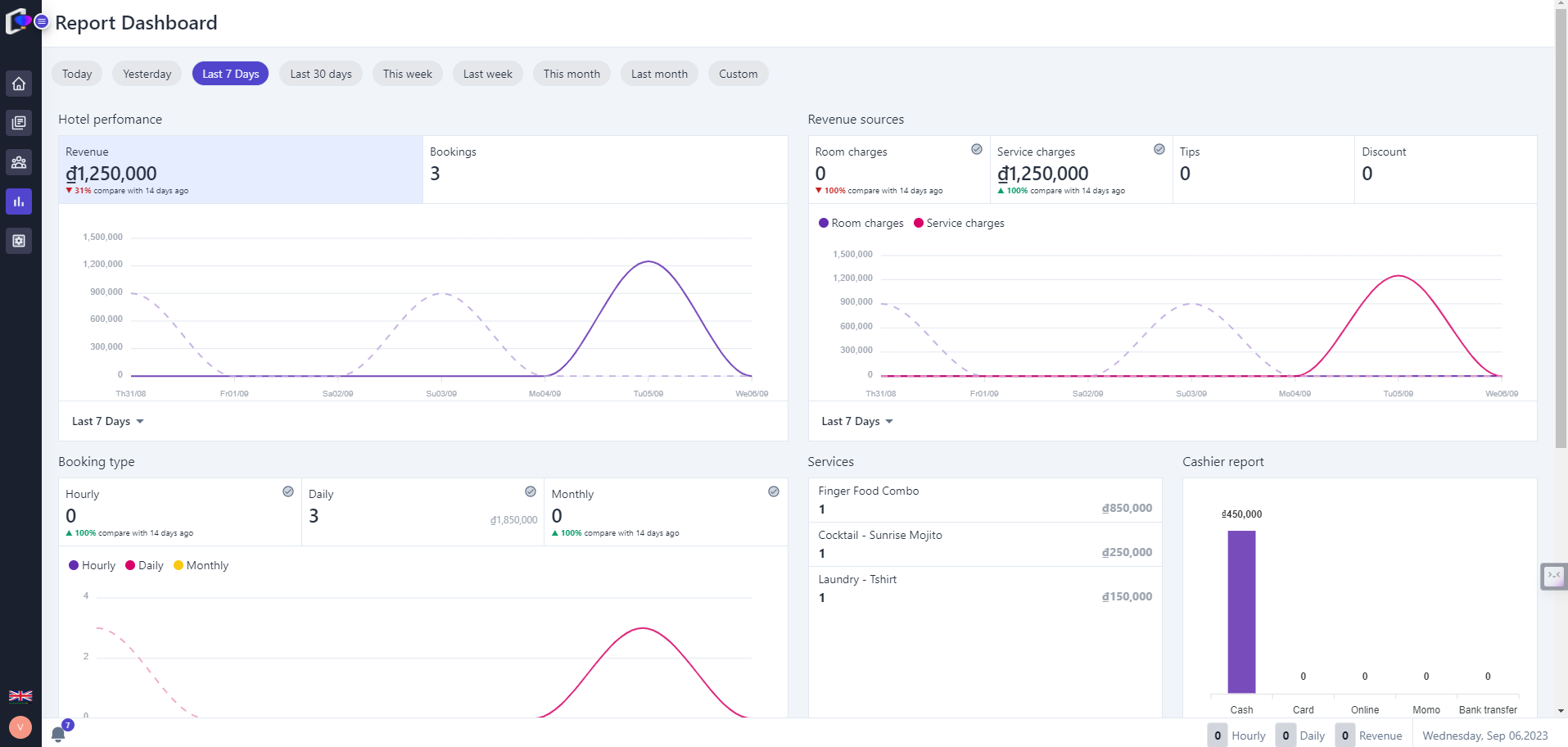This screenshot has height=747, width=1568.
Task: Open the Home icon in the sidebar
Action: click(19, 84)
